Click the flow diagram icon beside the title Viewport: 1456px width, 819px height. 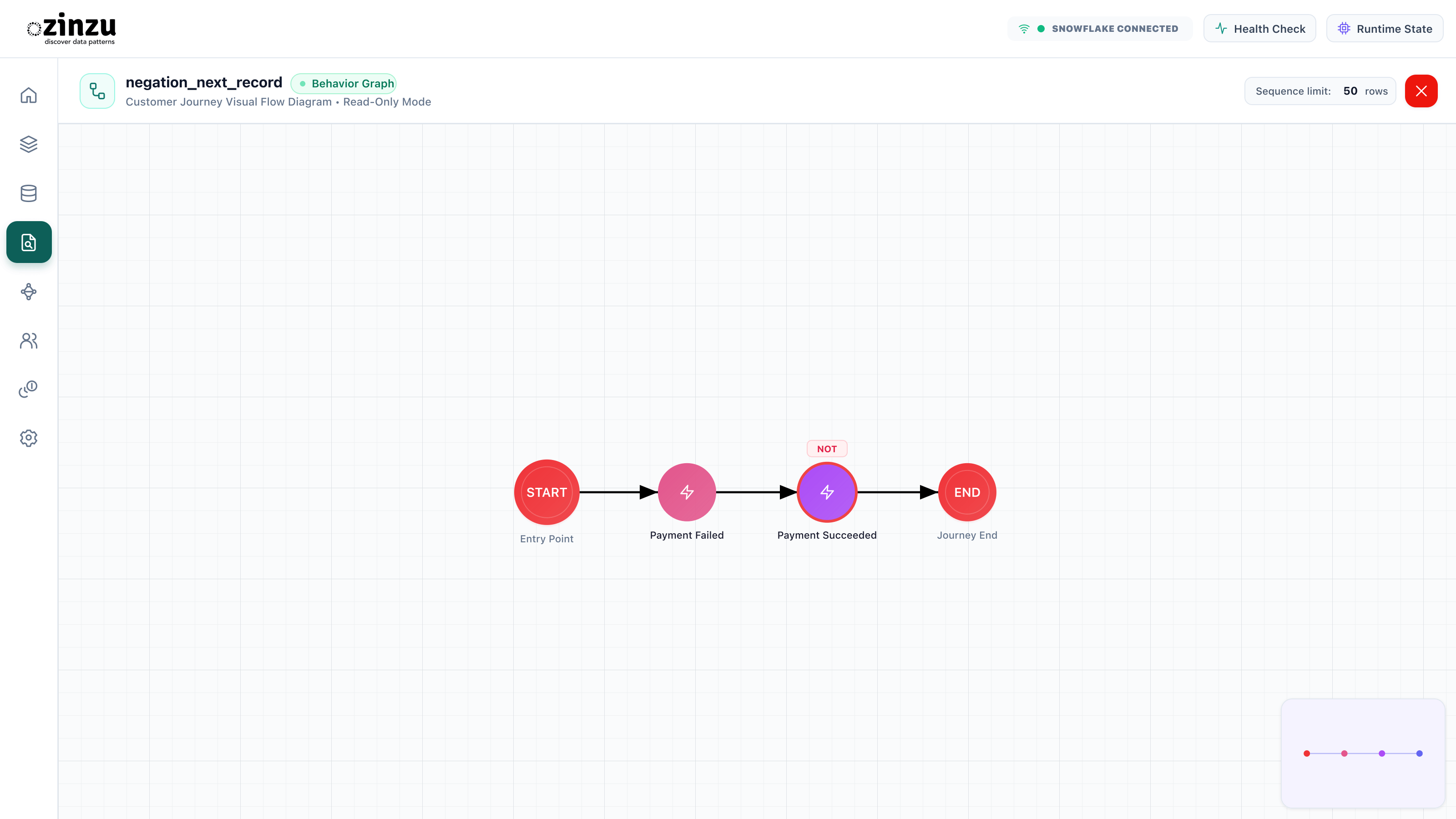[97, 91]
